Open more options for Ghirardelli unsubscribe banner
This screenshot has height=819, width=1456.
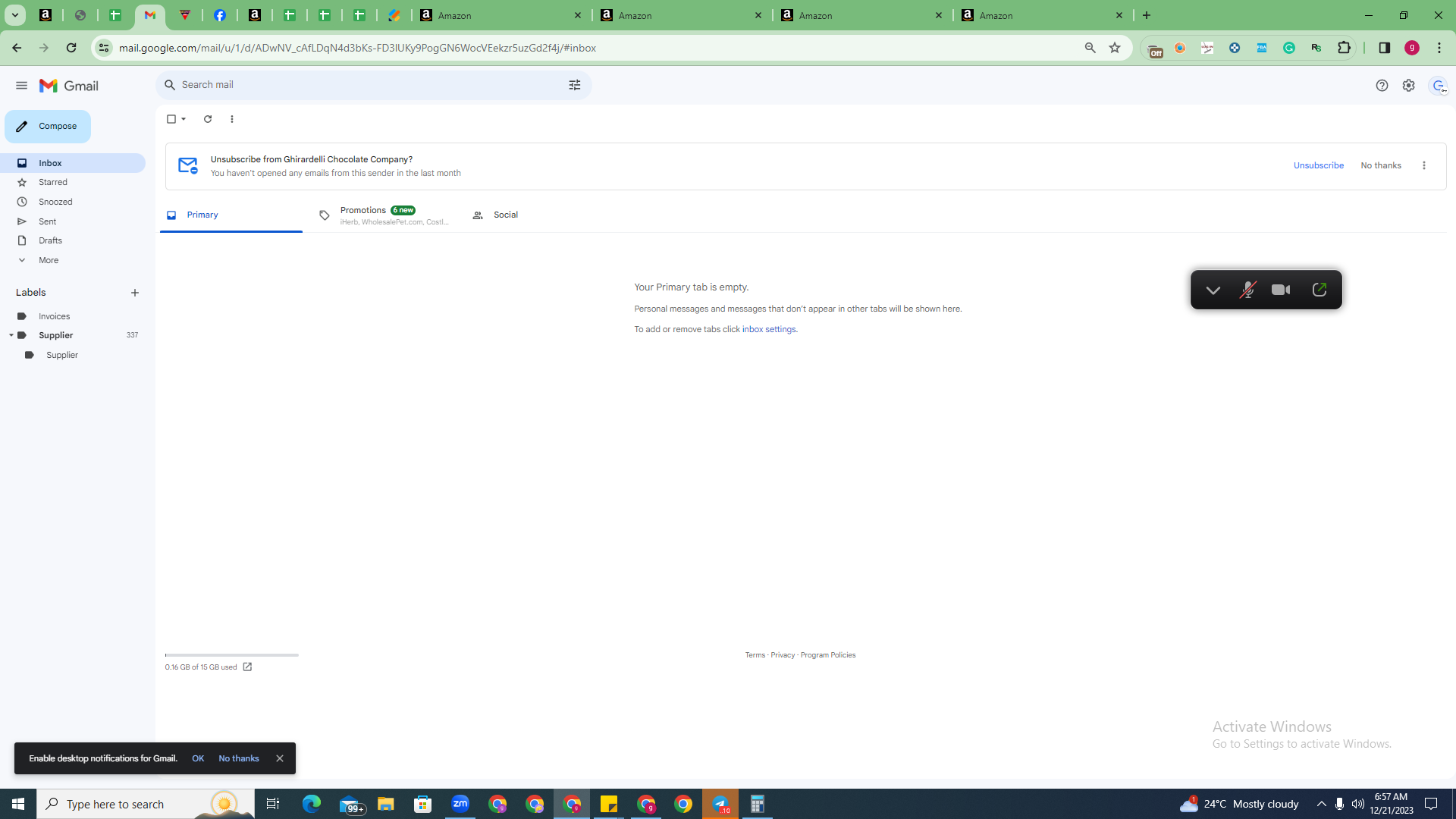[x=1424, y=165]
